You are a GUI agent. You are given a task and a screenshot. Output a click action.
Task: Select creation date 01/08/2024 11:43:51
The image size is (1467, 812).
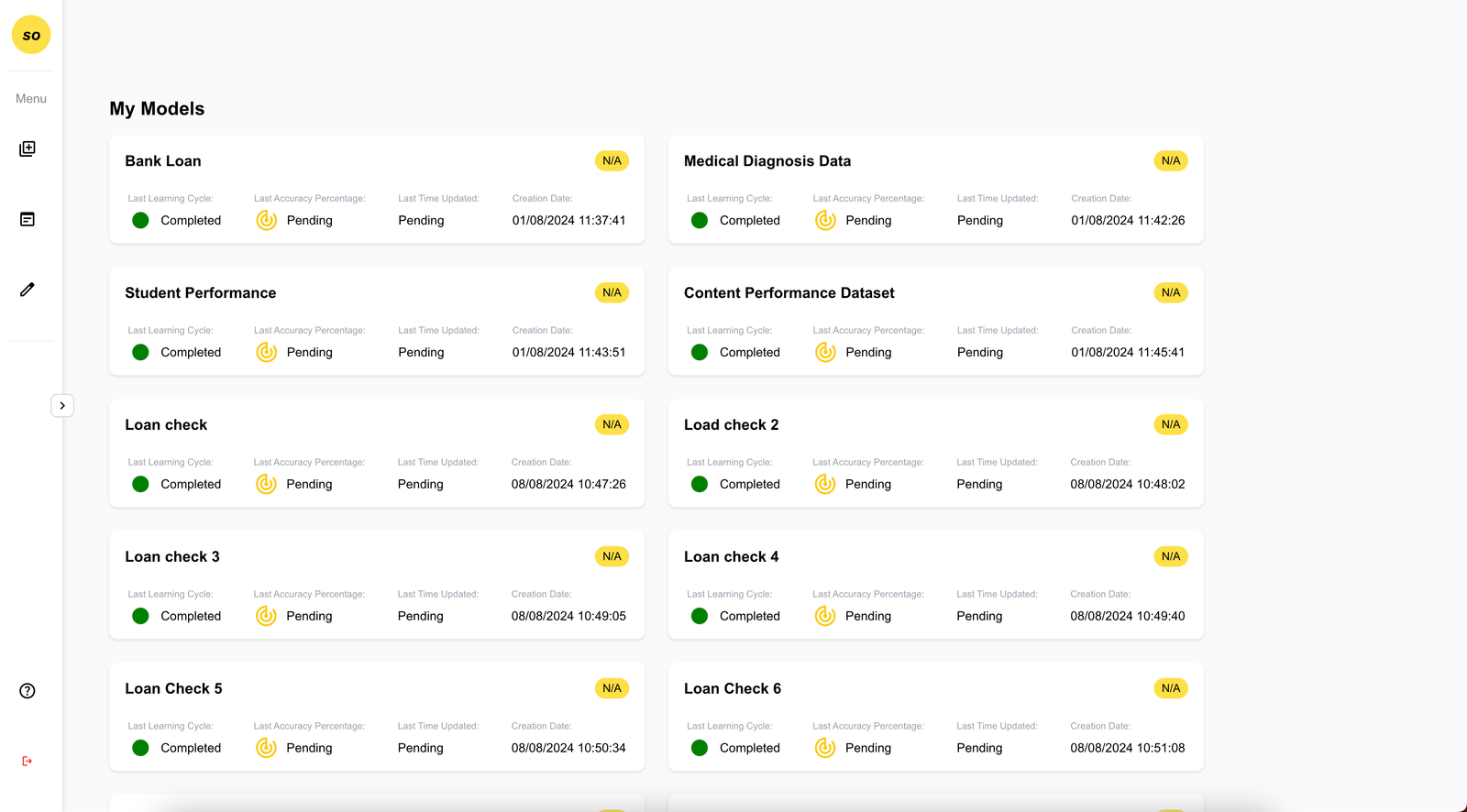(x=569, y=353)
